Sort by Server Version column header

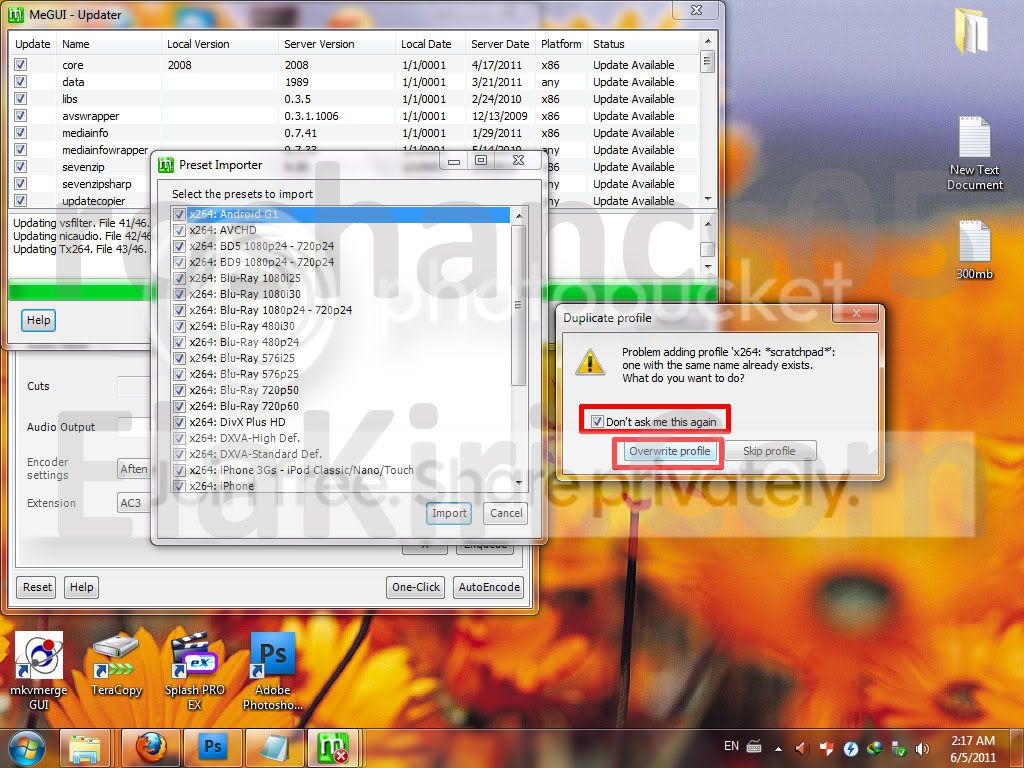(x=337, y=44)
